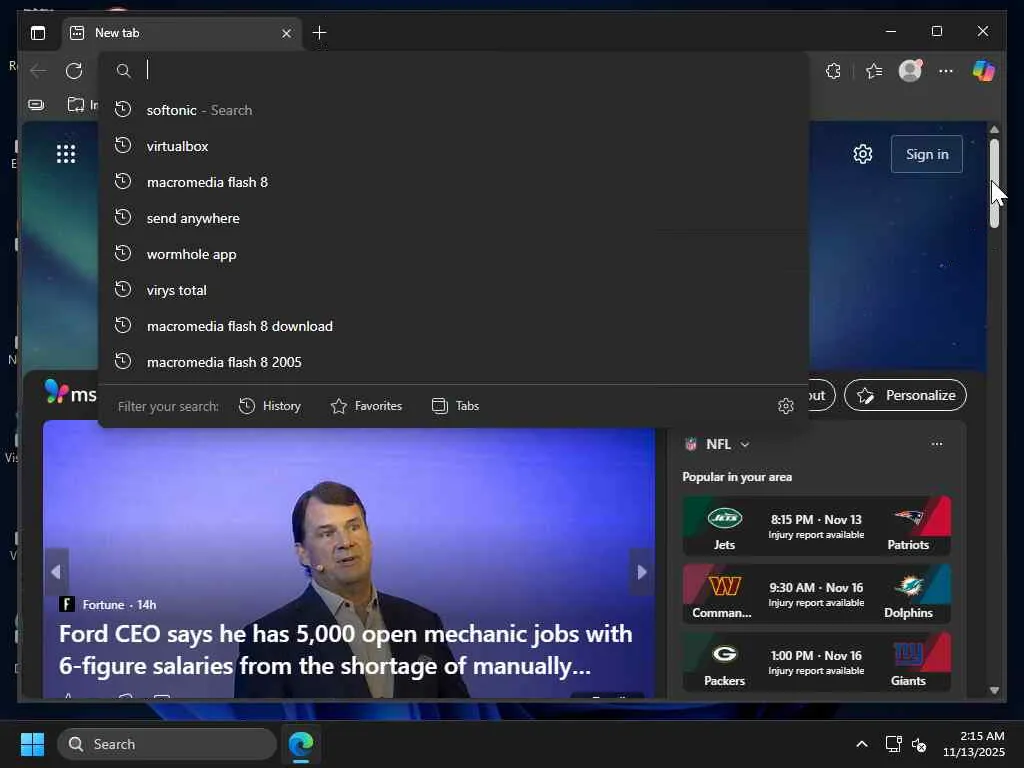This screenshot has width=1024, height=768.
Task: Open the apps grid launcher icon
Action: click(66, 154)
